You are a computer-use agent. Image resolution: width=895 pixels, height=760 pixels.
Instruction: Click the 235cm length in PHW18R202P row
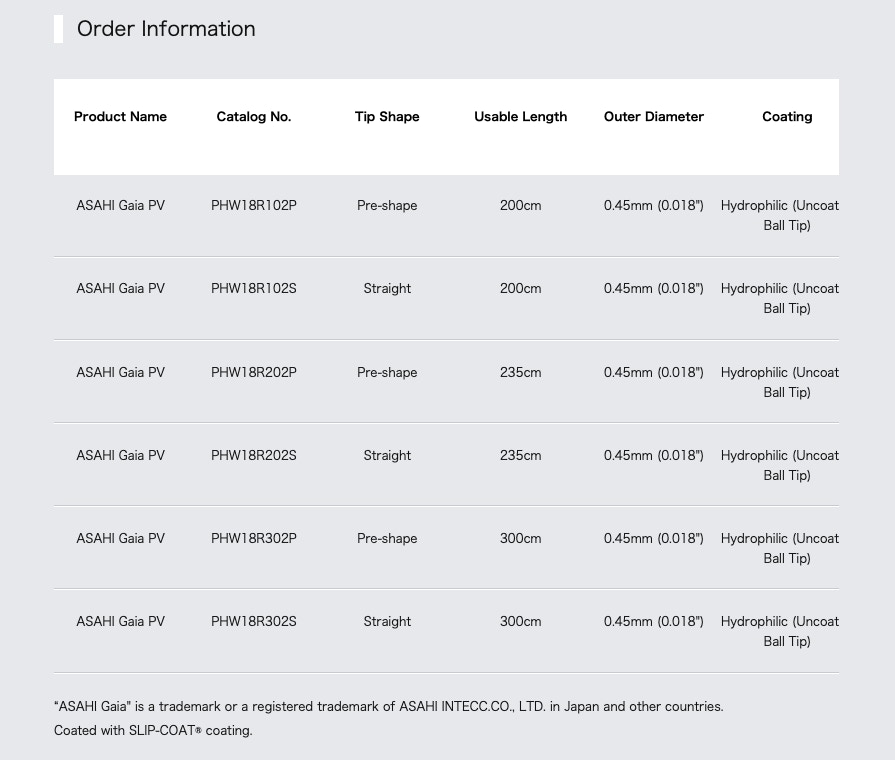[x=521, y=372]
